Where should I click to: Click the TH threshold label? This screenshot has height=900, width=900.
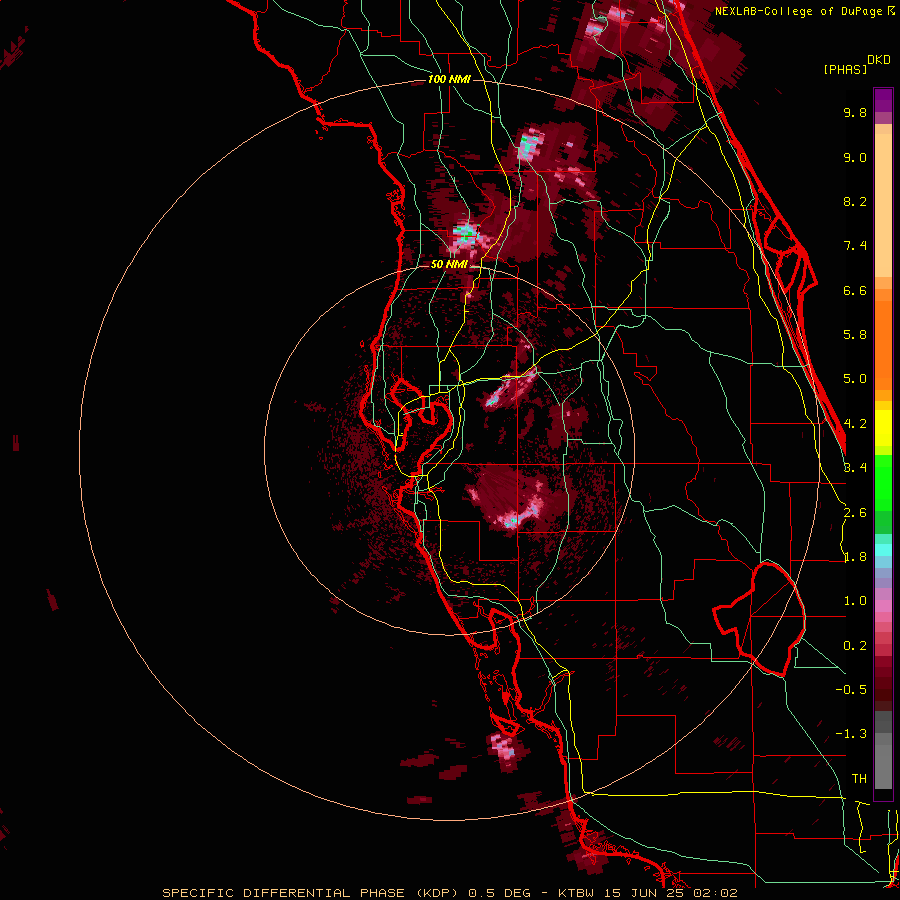pyautogui.click(x=859, y=779)
